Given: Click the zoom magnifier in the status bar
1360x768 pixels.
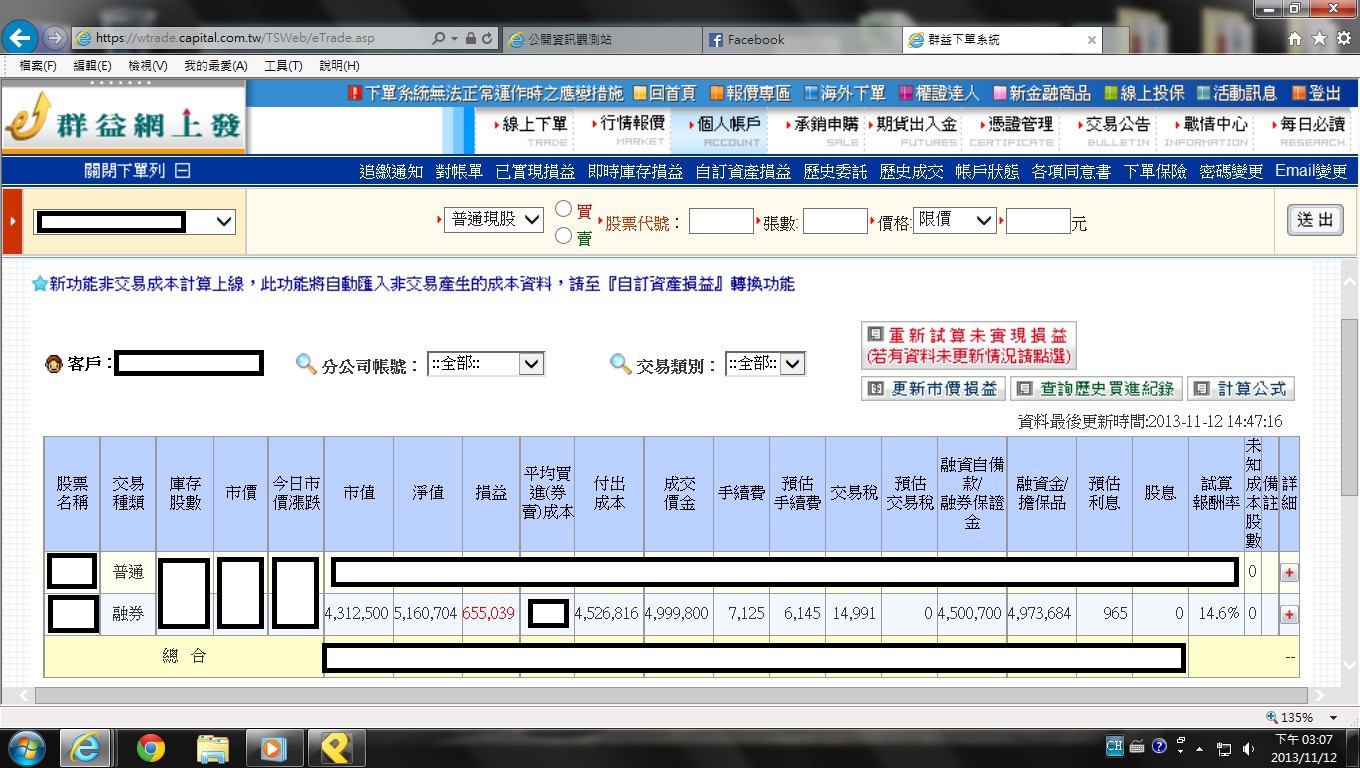Looking at the screenshot, I should (1272, 717).
